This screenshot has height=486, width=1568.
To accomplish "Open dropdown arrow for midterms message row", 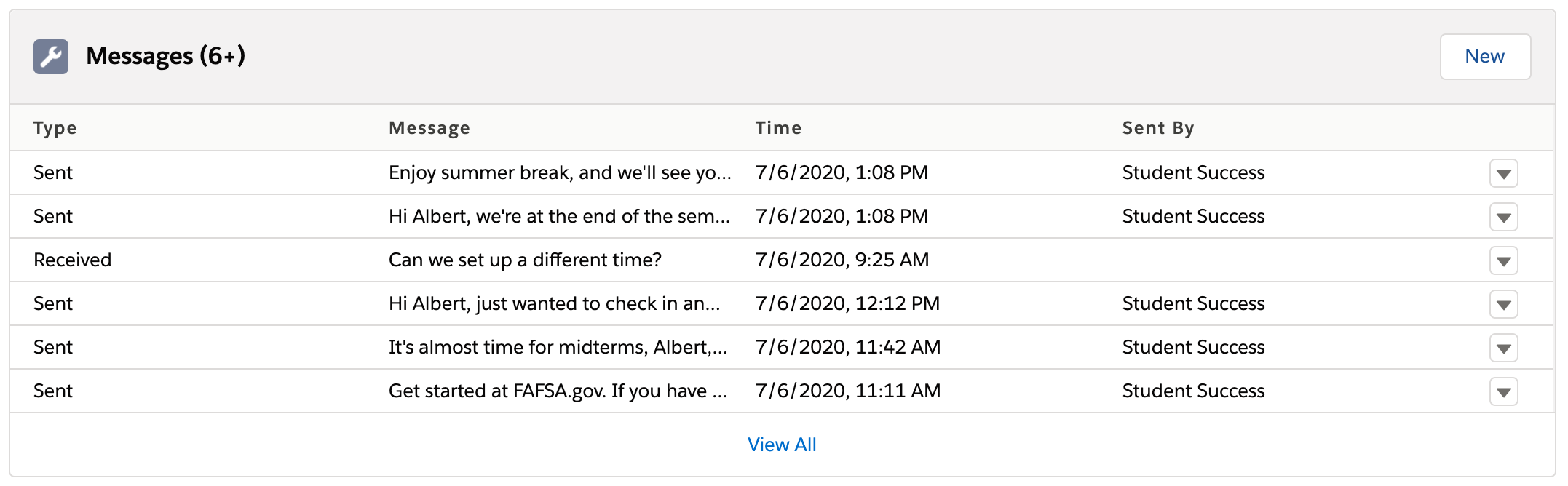I will coord(1503,348).
